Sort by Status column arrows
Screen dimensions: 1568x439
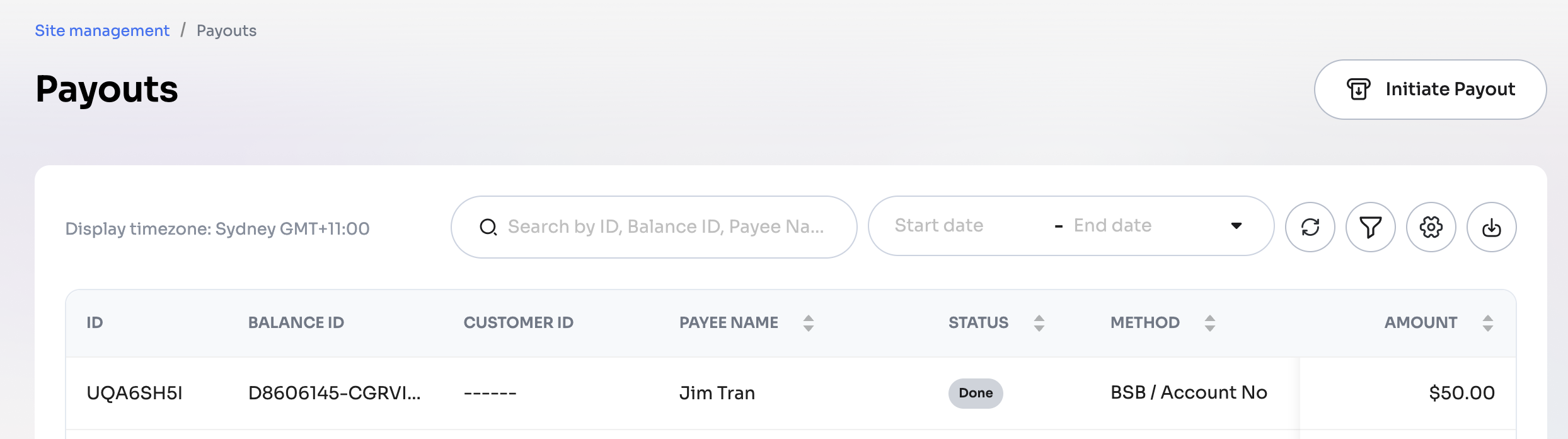(1039, 323)
